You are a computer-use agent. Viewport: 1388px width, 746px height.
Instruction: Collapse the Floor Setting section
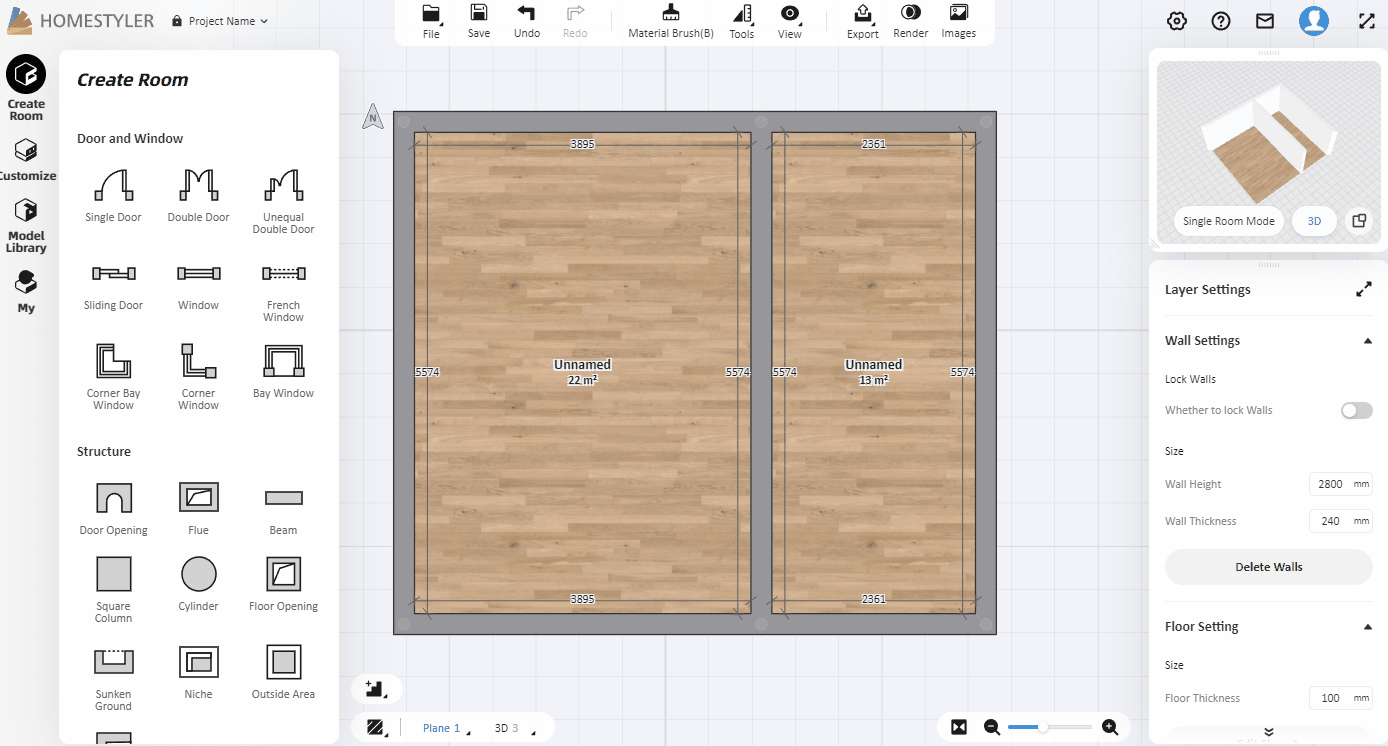tap(1367, 627)
